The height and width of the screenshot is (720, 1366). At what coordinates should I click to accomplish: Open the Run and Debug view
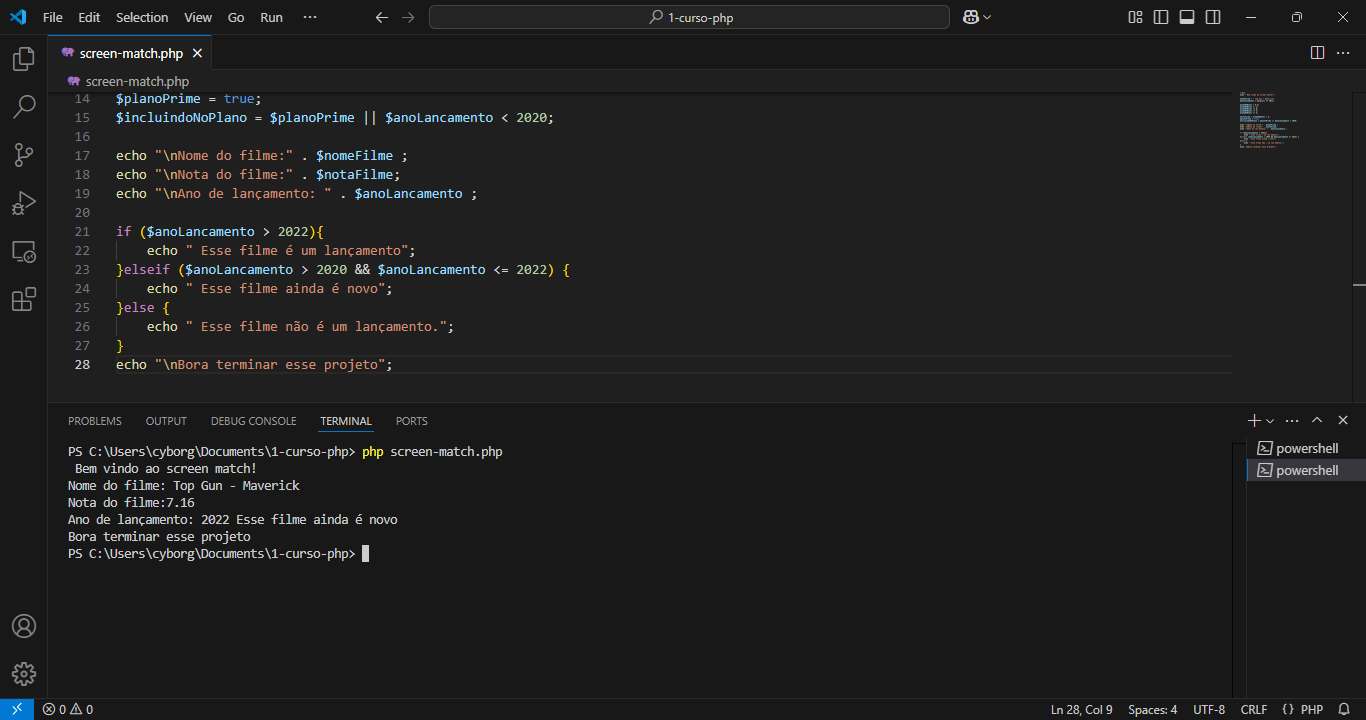click(x=24, y=203)
